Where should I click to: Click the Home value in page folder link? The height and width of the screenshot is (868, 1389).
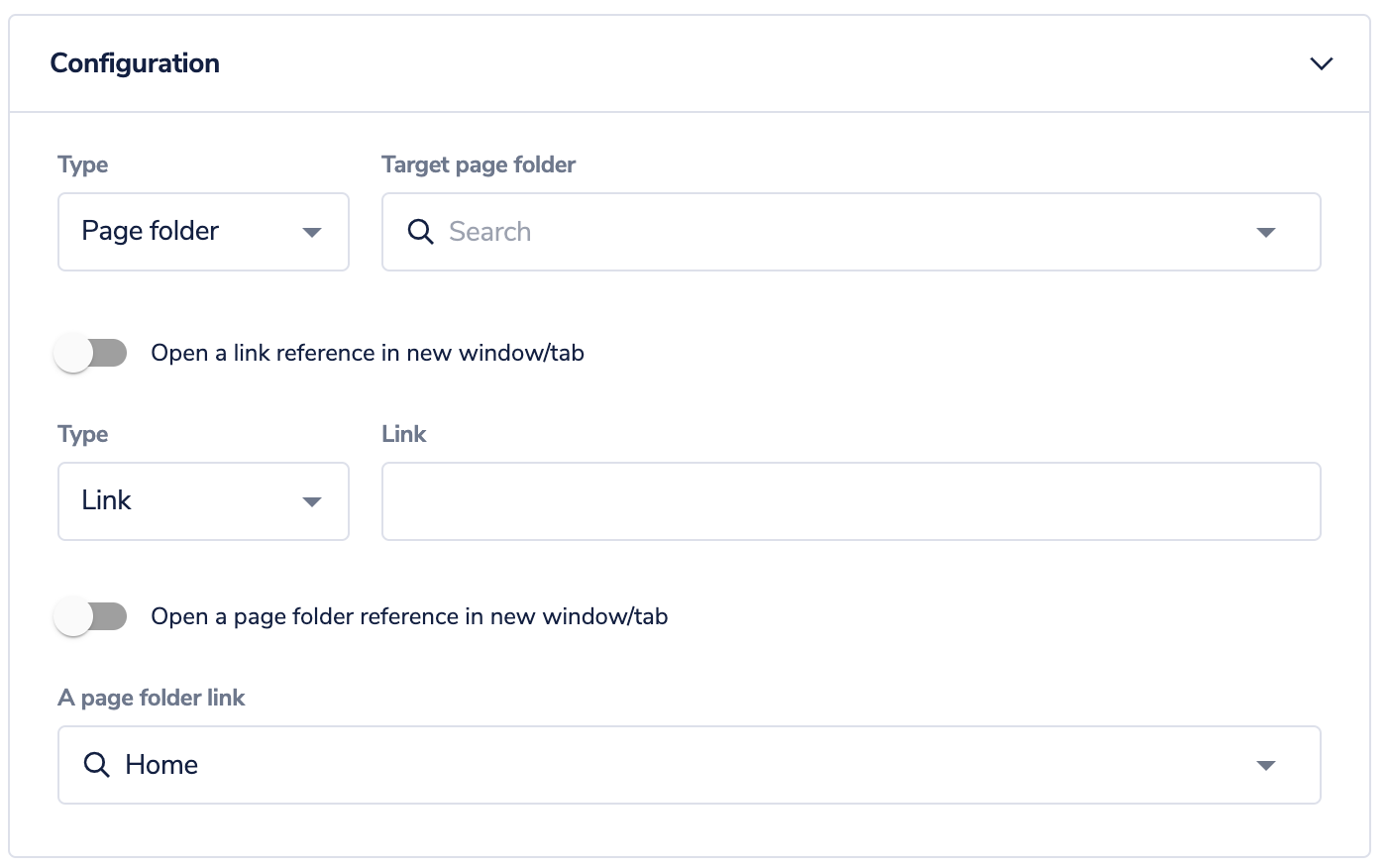tap(161, 765)
